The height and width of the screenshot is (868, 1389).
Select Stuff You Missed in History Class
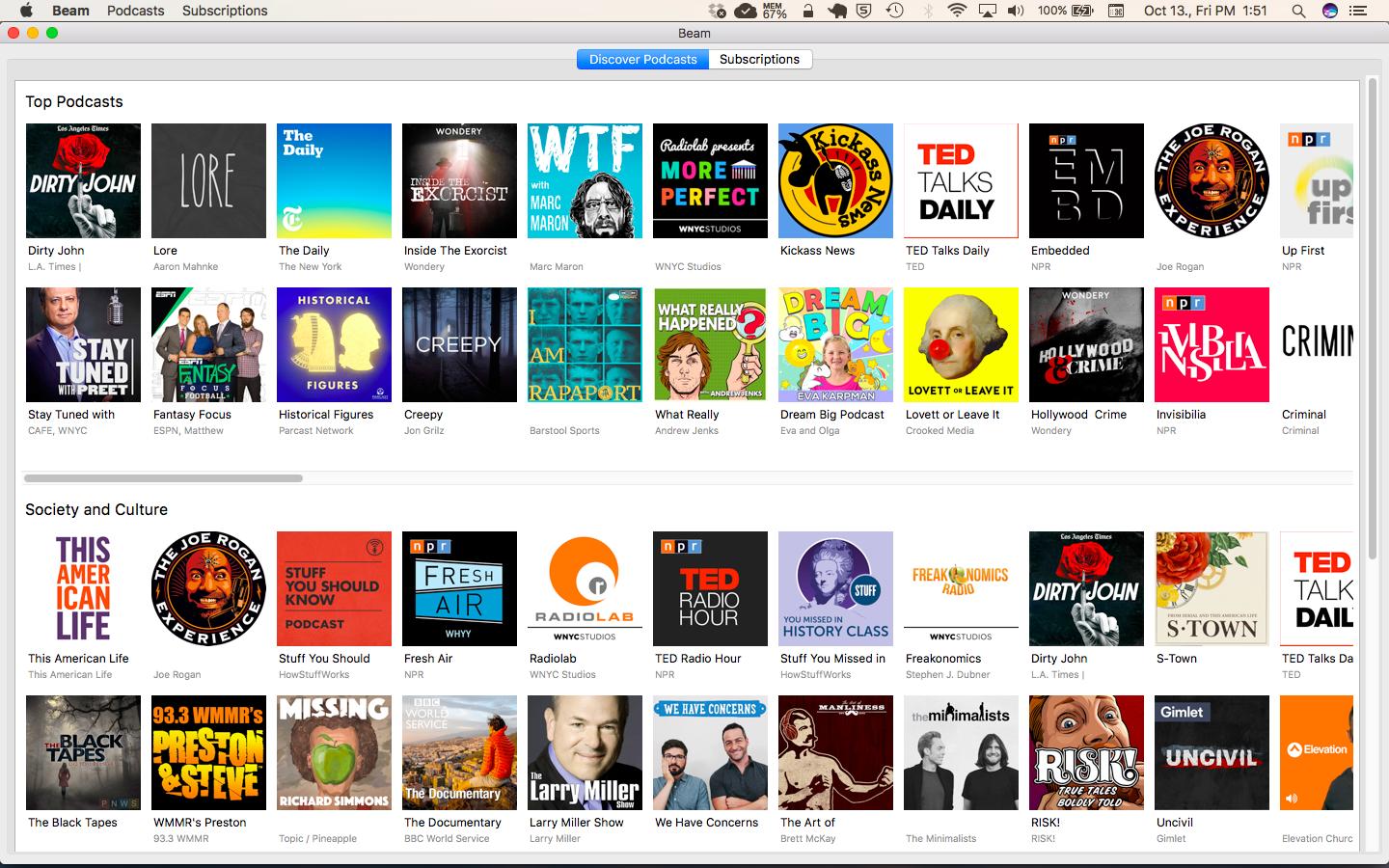pyautogui.click(x=835, y=588)
